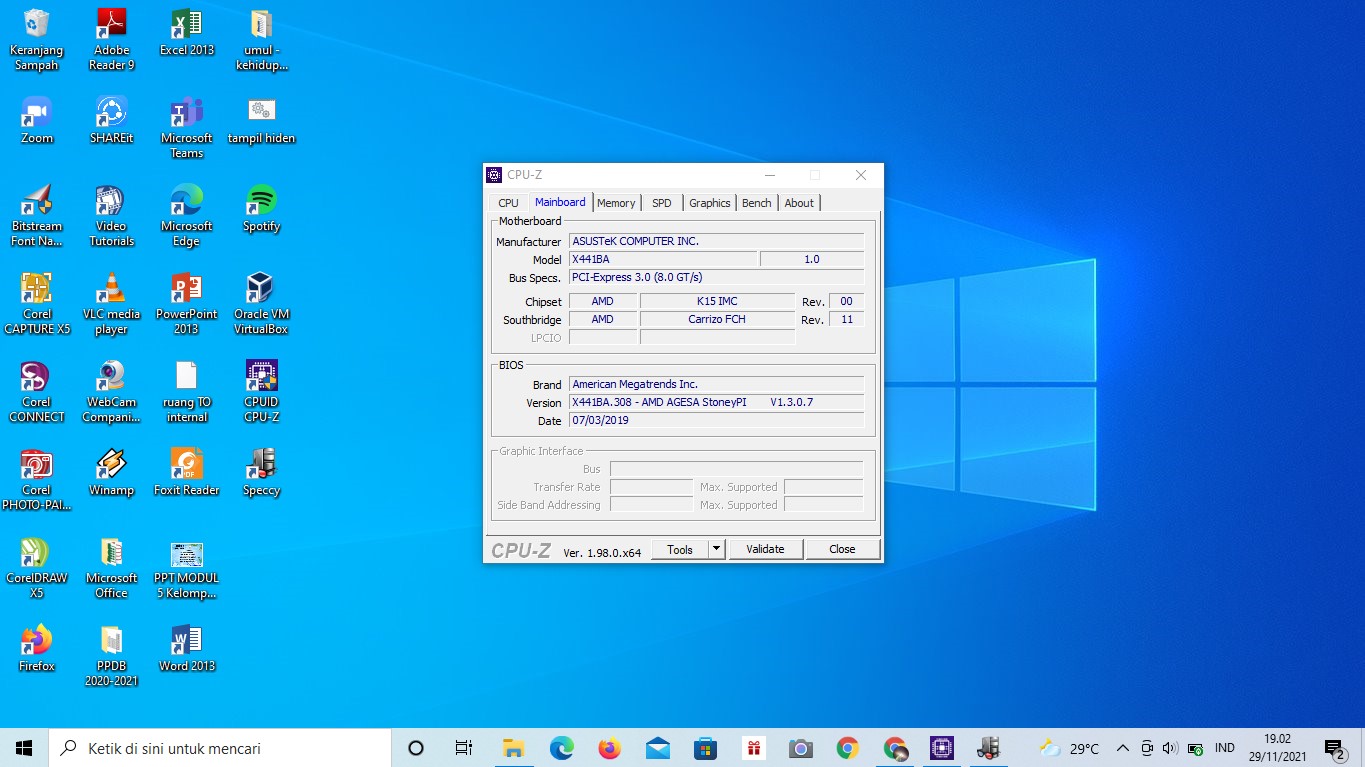
Task: Open the volume control in system tray
Action: click(x=1170, y=748)
